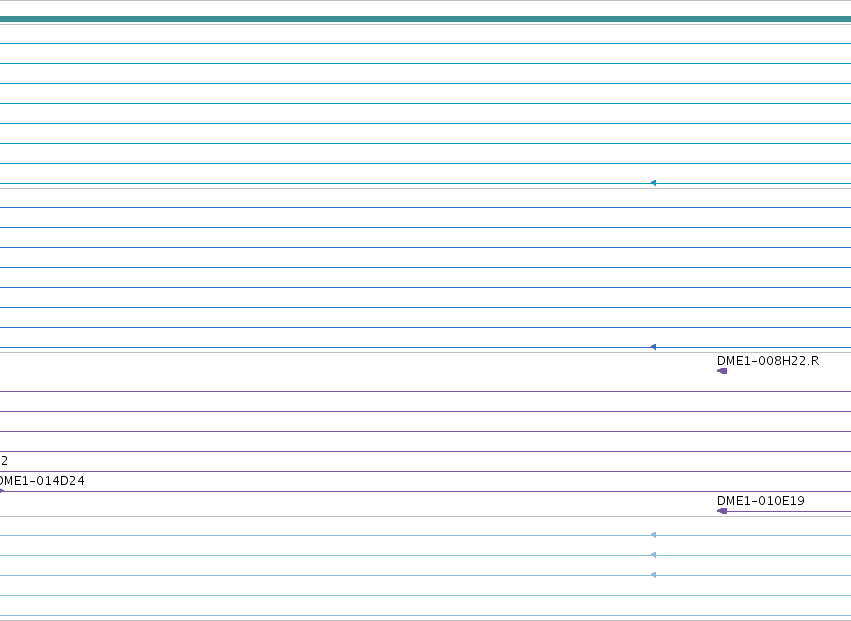
Task: Select the purple arrow glyph beside DME1-010E19
Action: pos(722,511)
